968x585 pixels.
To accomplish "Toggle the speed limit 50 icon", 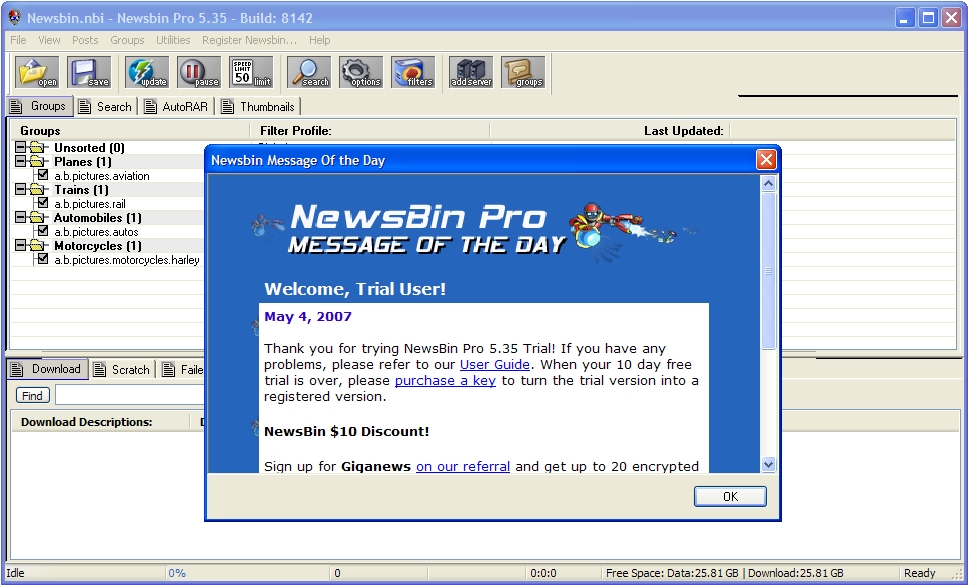I will point(251,72).
